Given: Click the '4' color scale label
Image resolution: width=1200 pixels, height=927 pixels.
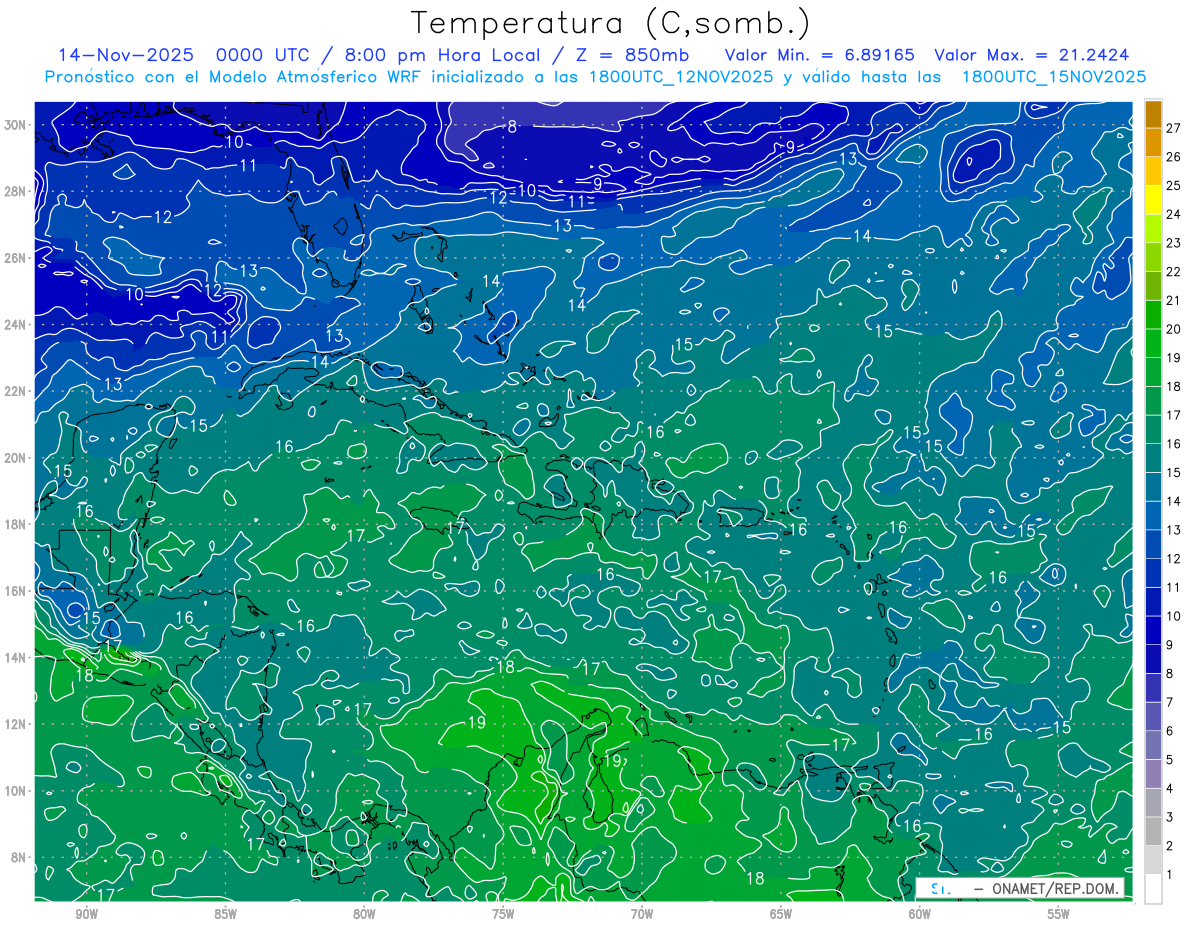Looking at the screenshot, I should [x=1170, y=789].
